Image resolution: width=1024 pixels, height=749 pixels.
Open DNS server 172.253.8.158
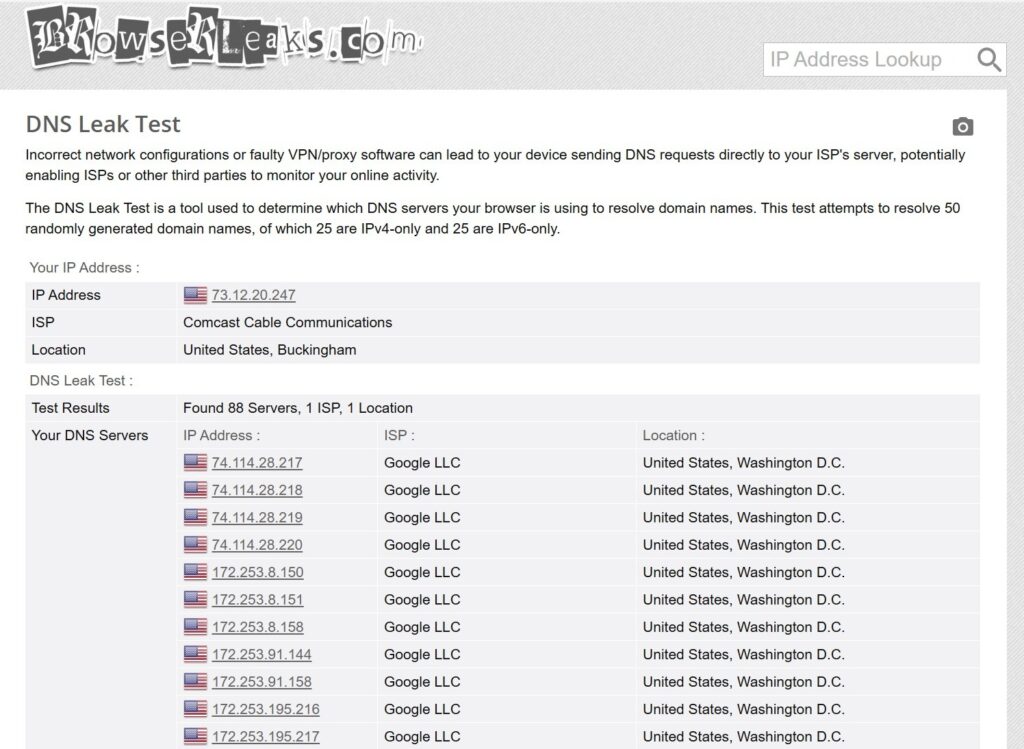(x=257, y=628)
